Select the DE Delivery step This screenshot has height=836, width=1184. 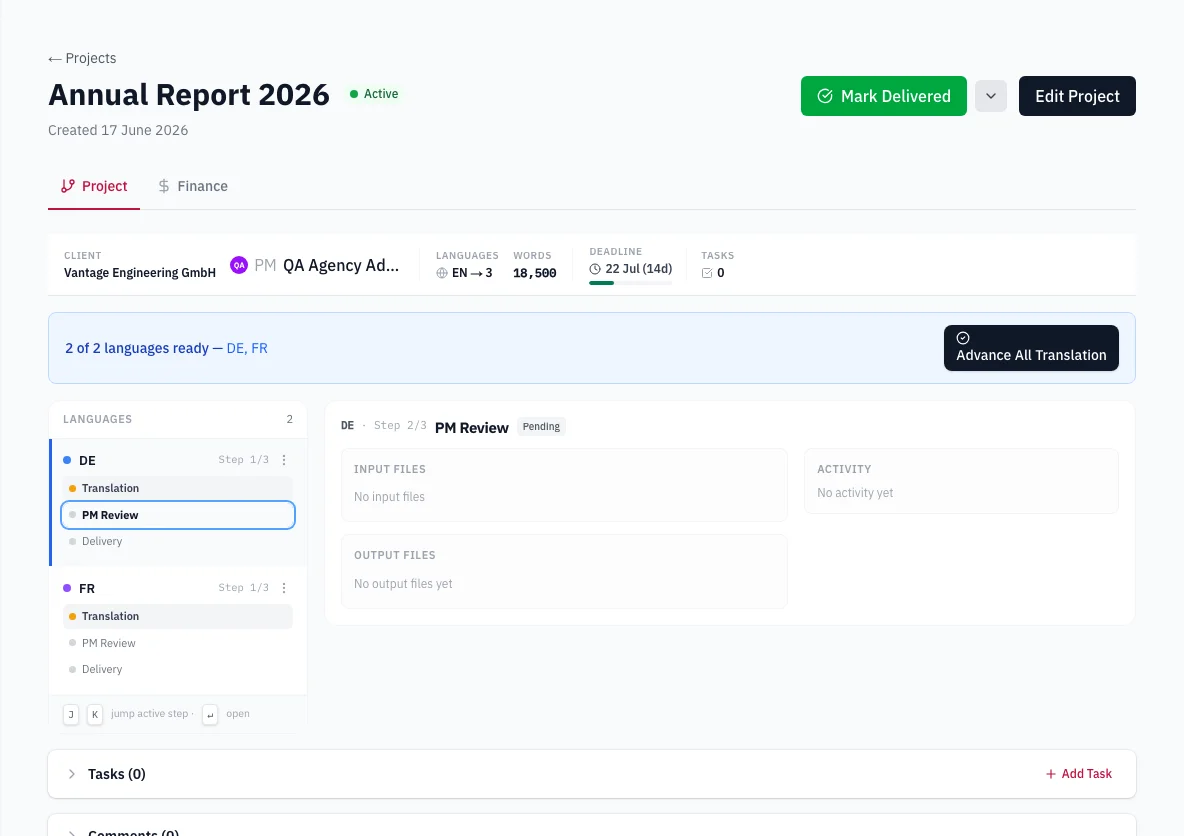tap(177, 541)
